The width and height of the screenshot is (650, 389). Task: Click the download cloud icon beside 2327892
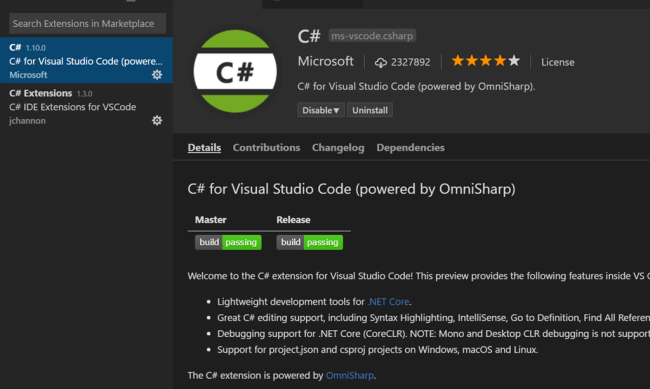tap(381, 63)
